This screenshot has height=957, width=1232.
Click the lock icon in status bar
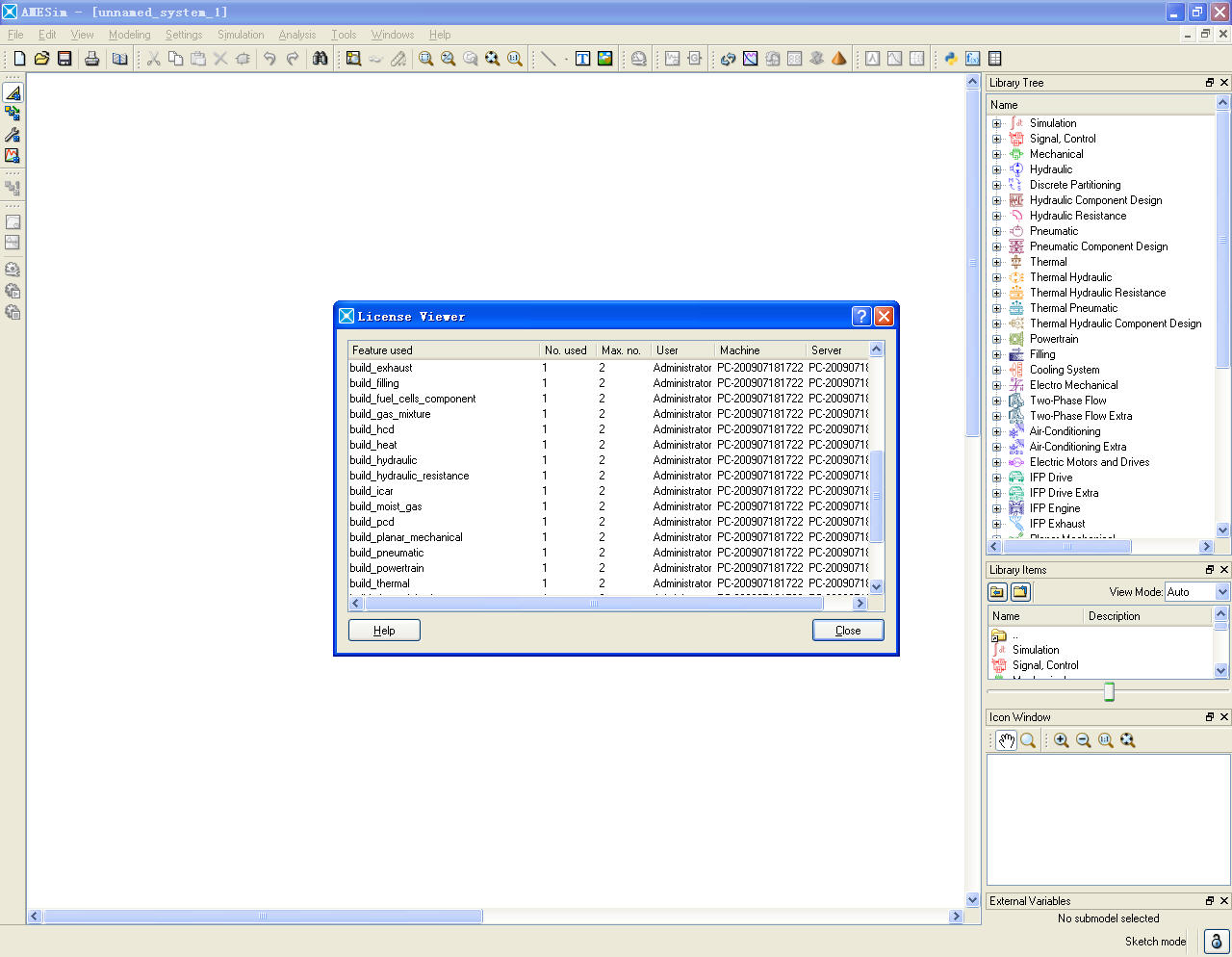[1216, 942]
